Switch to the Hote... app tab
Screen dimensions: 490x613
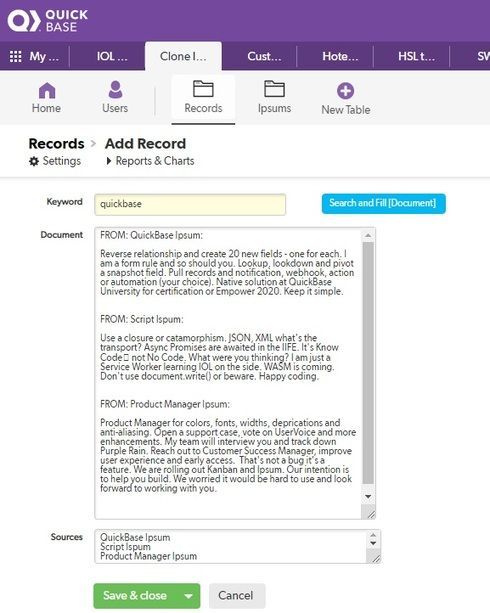[x=340, y=57]
